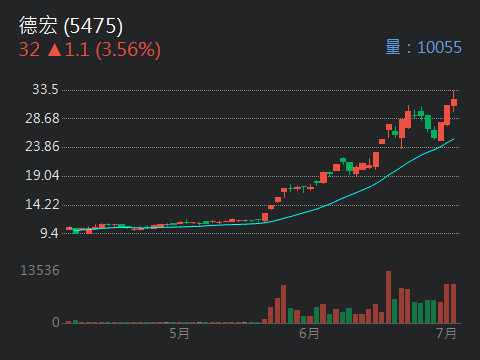The height and width of the screenshot is (360, 480).
Task: Click the zero label of the volume axis
Action: pos(56,322)
